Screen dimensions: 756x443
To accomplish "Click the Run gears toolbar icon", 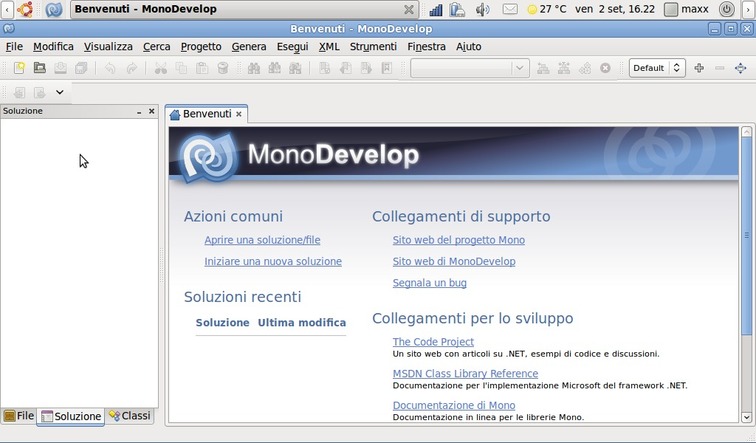I will click(584, 68).
